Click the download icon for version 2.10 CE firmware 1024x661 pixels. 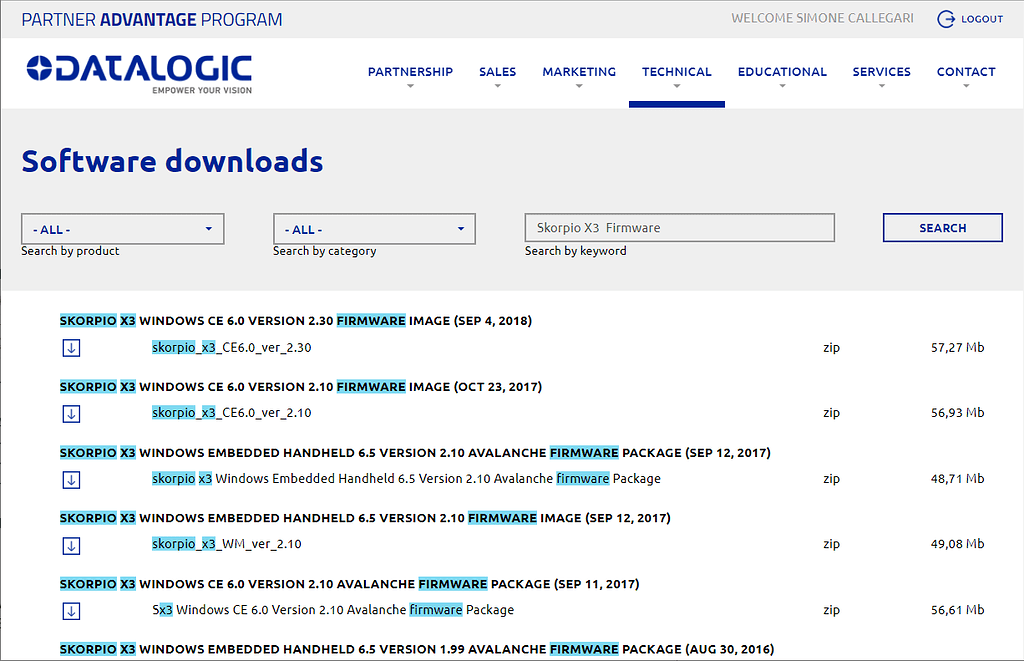[x=70, y=412]
